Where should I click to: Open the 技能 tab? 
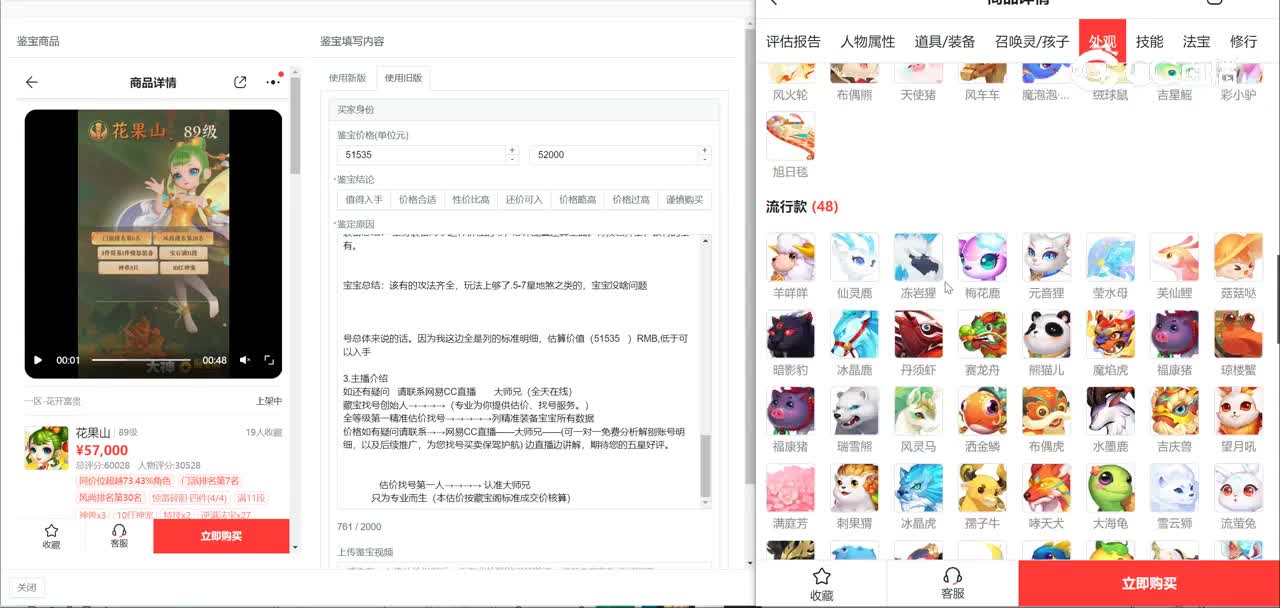pos(1149,42)
